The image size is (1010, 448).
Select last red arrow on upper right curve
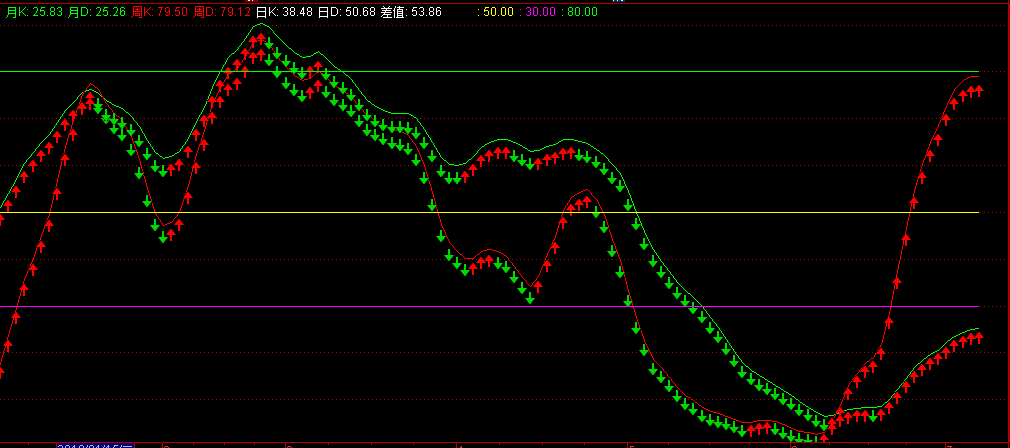tap(979, 90)
